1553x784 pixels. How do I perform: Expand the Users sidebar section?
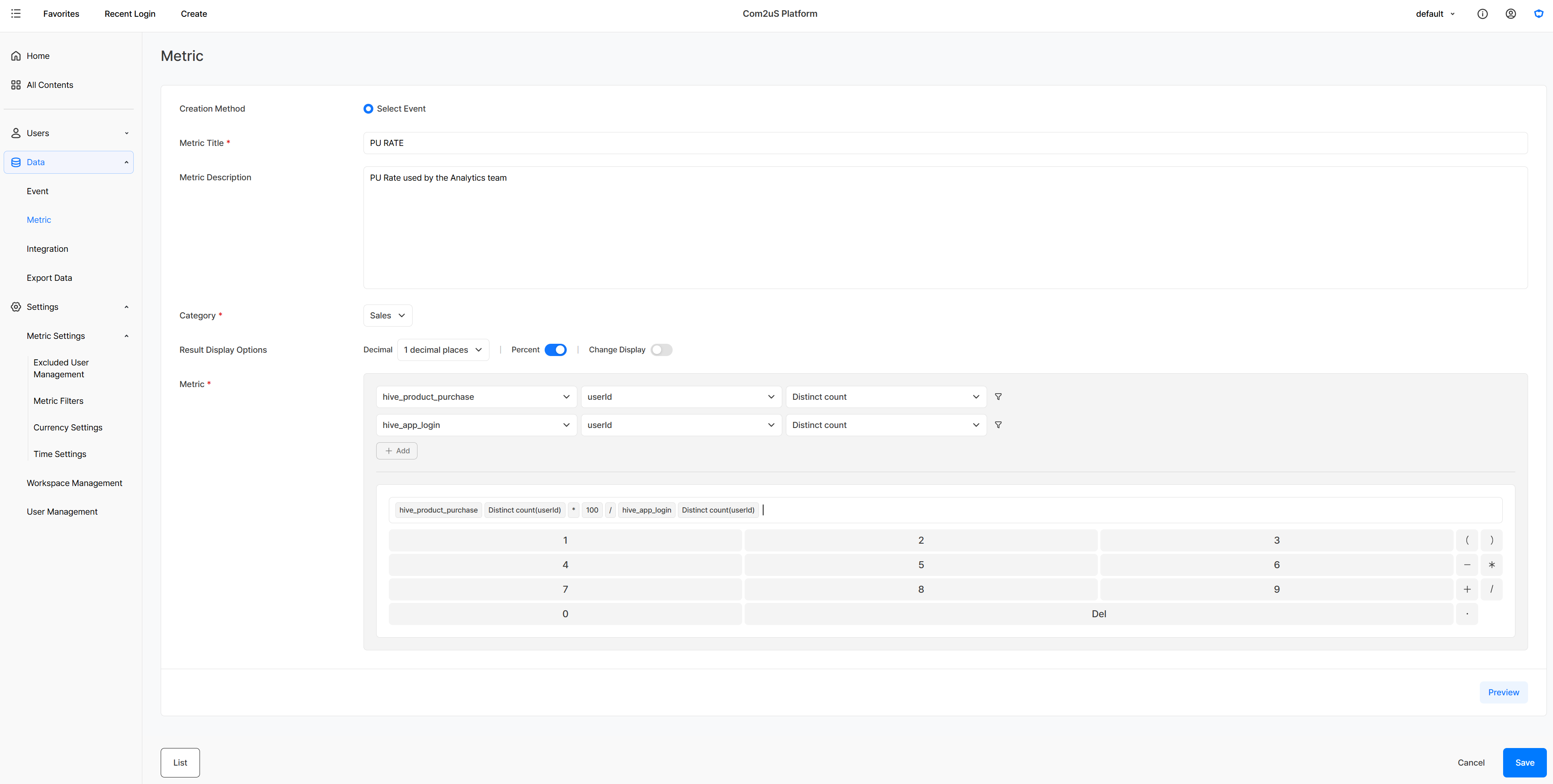click(69, 133)
